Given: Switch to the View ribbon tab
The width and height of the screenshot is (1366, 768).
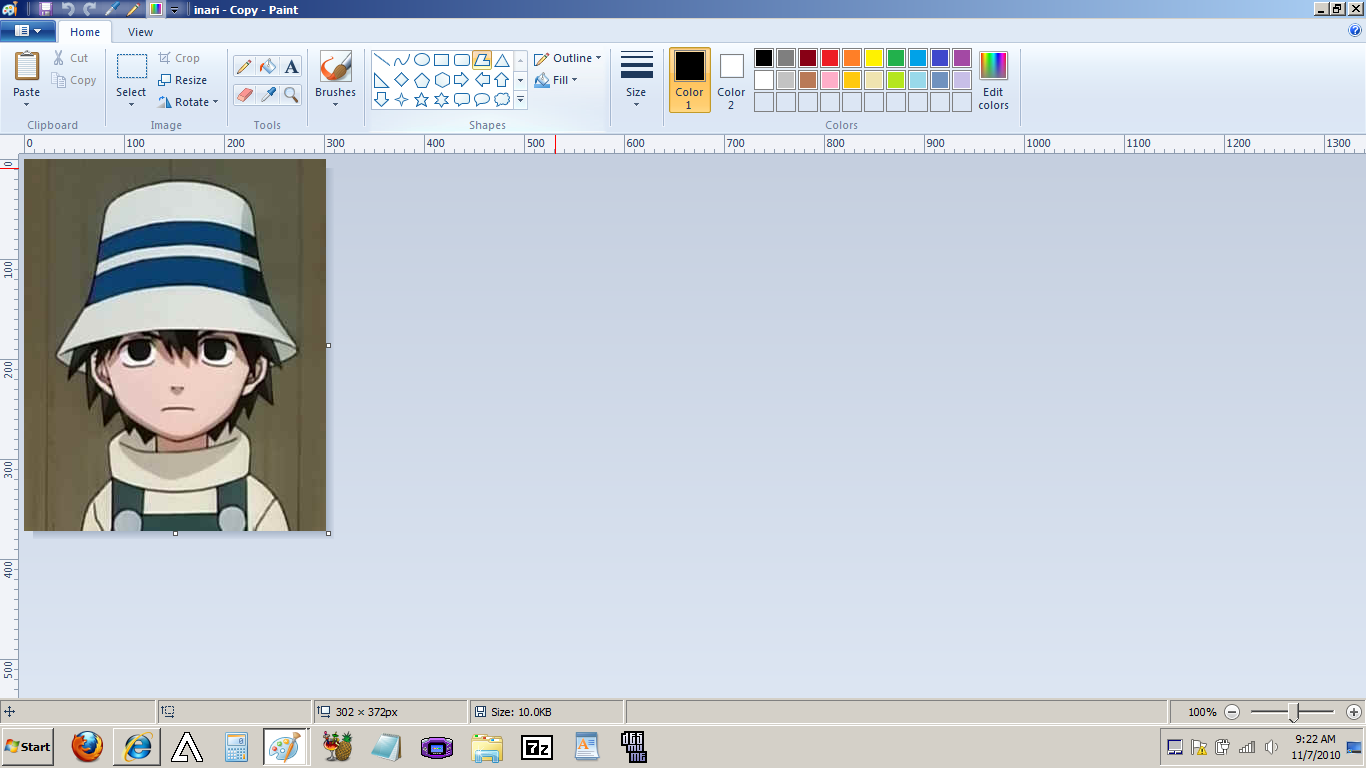Looking at the screenshot, I should coord(141,32).
